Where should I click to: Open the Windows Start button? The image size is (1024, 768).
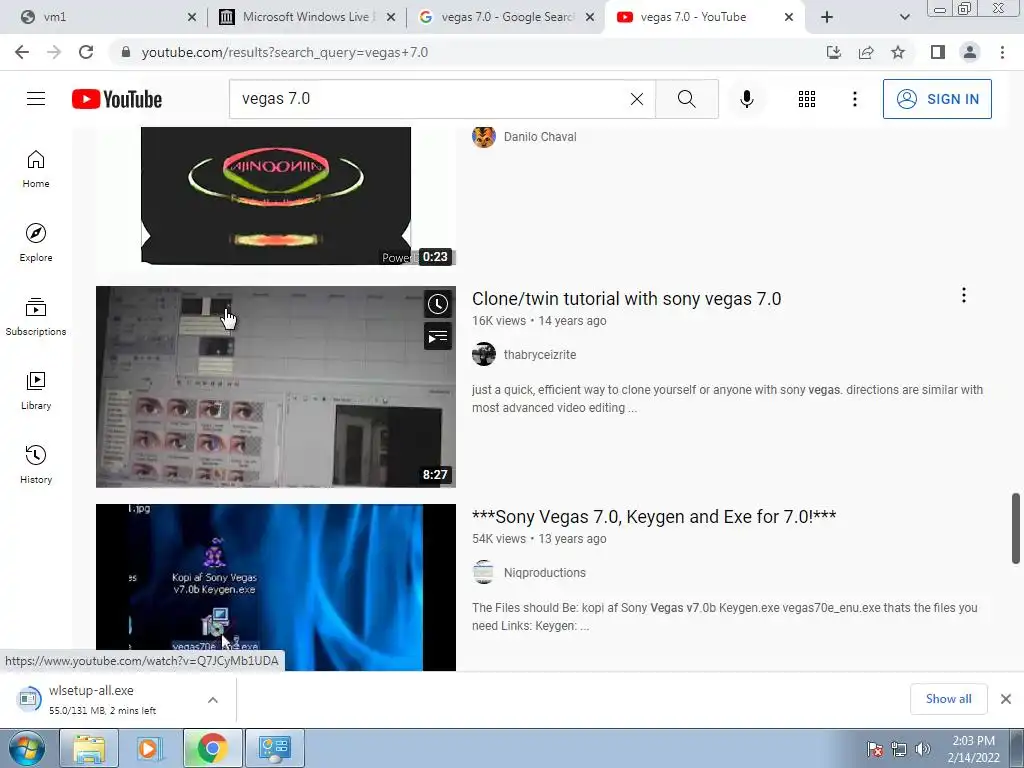[27, 748]
